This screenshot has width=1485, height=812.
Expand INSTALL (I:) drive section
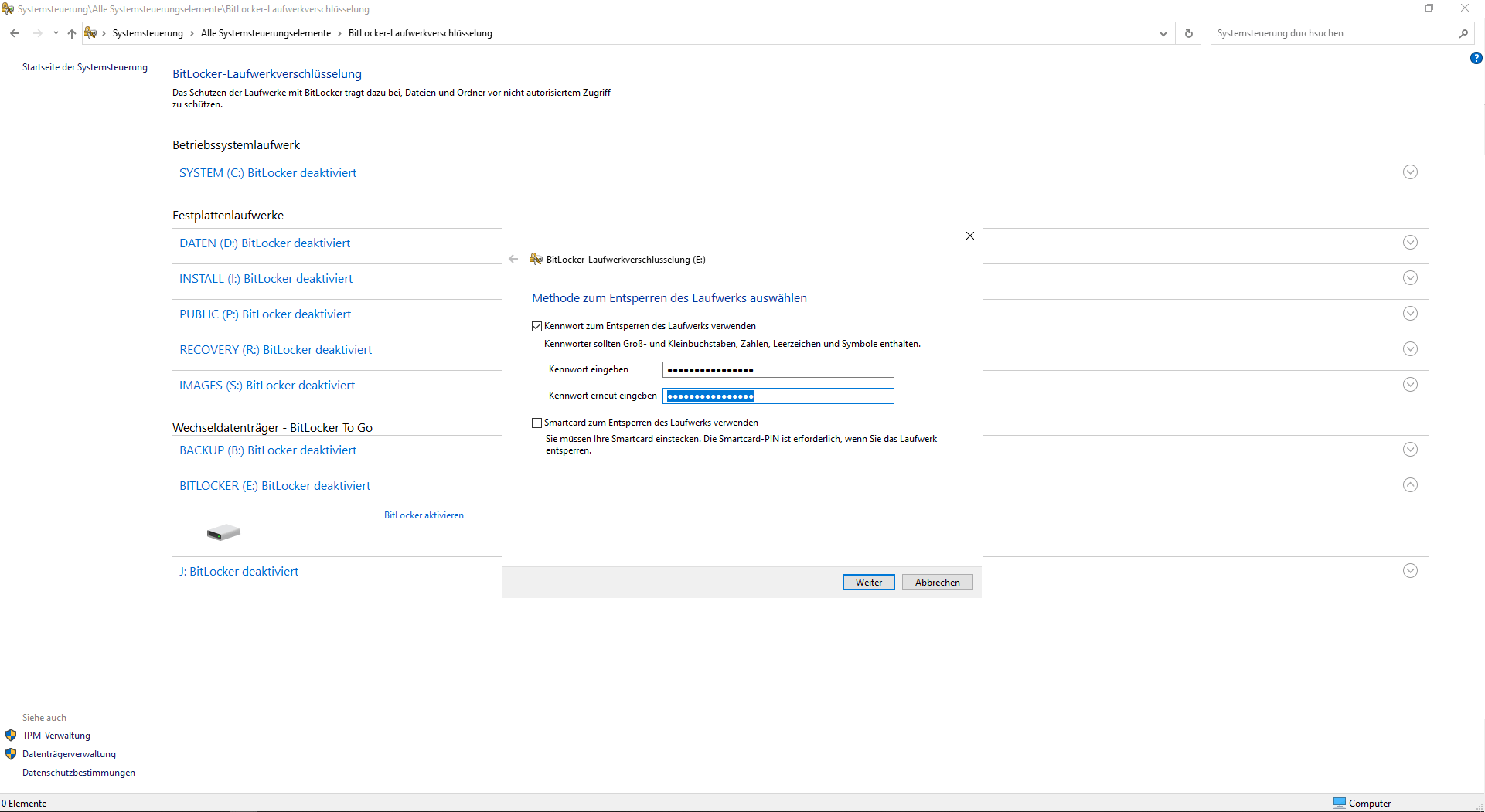pos(1410,278)
